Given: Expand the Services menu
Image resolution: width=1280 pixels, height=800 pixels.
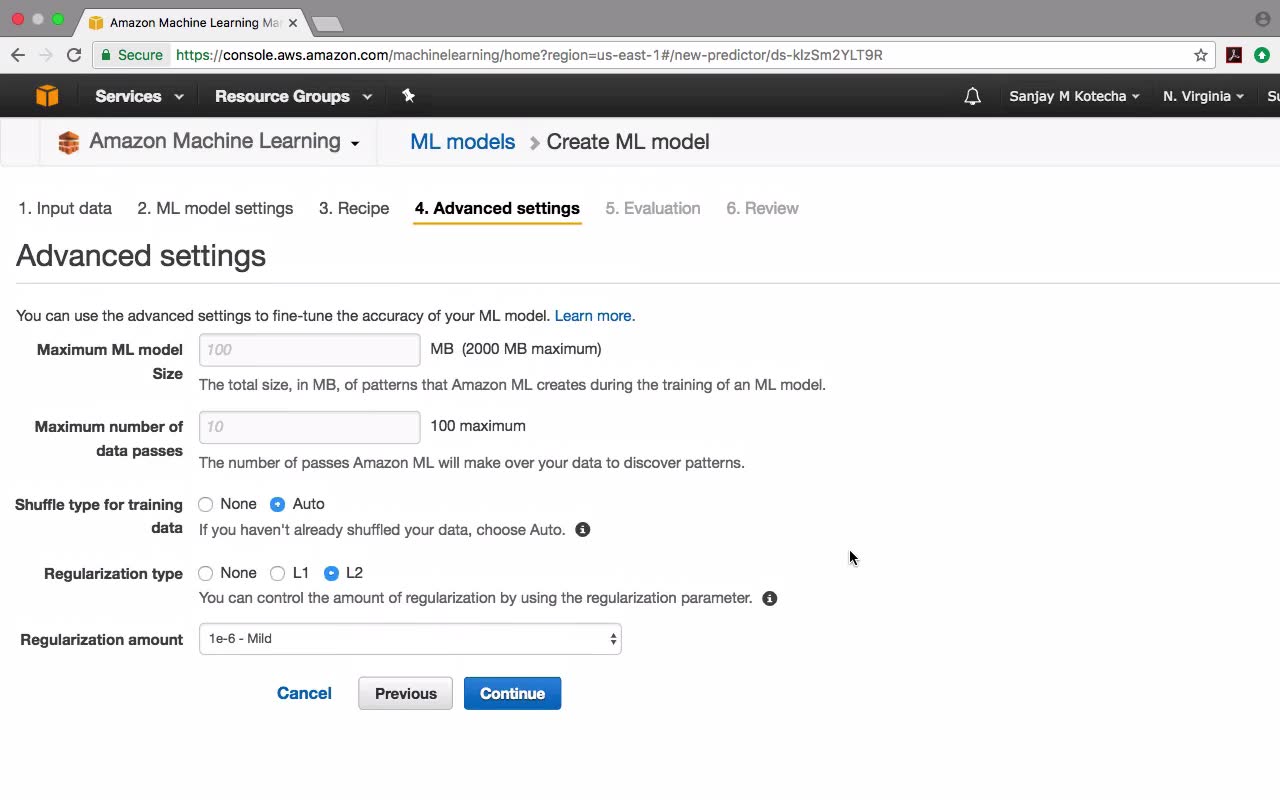Looking at the screenshot, I should coord(139,97).
